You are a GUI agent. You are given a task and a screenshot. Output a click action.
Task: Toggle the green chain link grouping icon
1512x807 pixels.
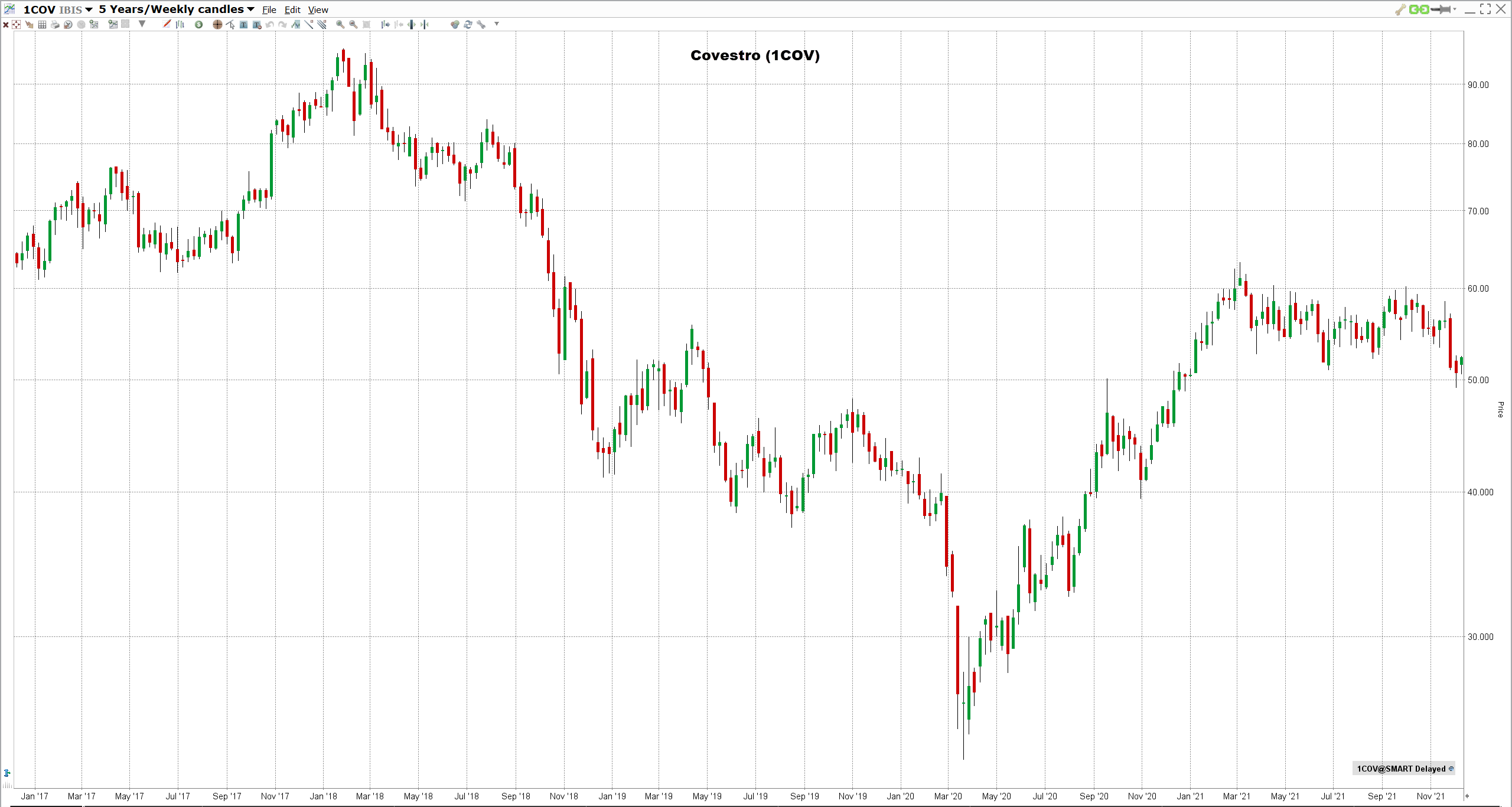(1419, 9)
